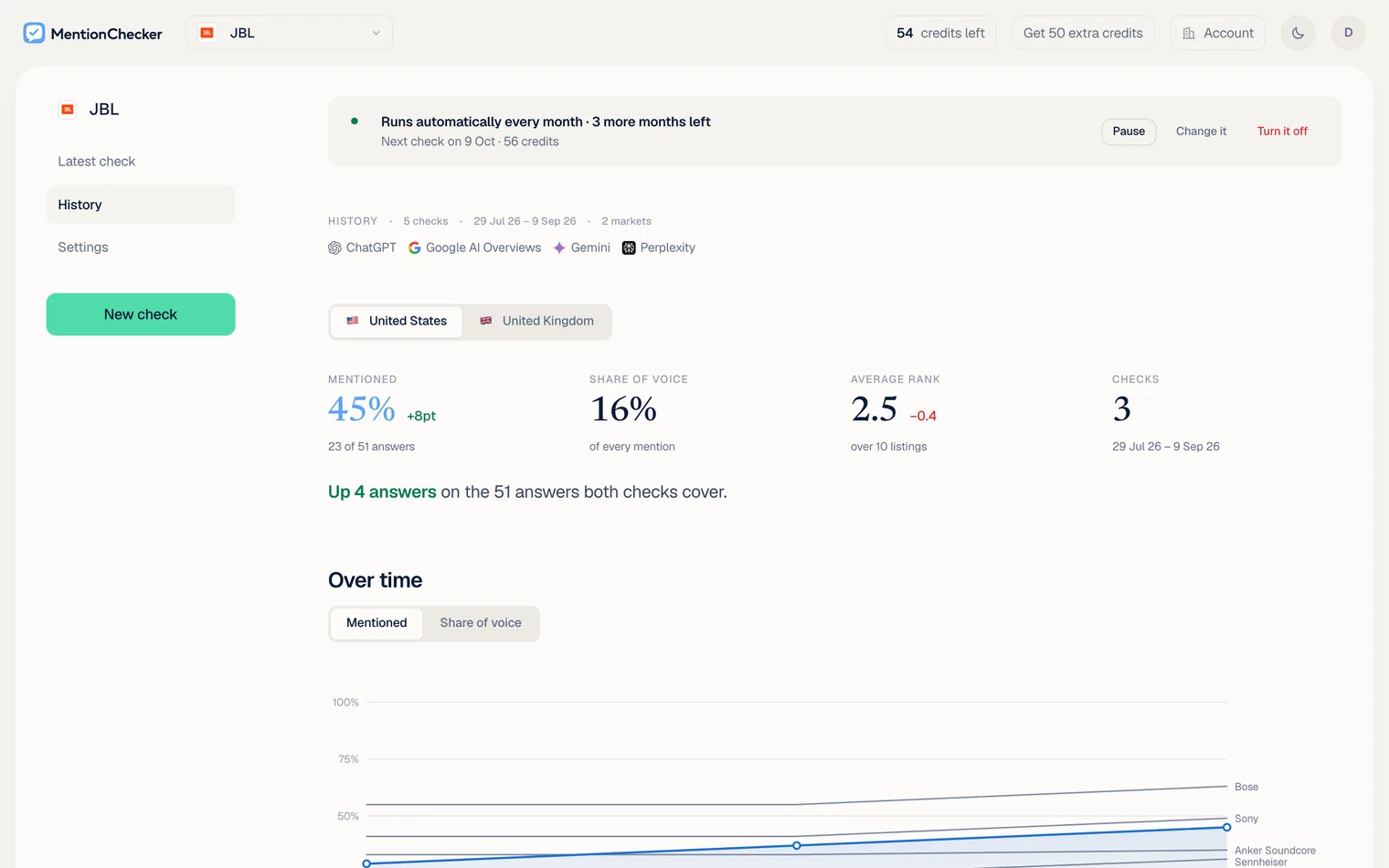Click the JBL icon in the brand selector
This screenshot has width=1389, height=868.
pos(207,33)
